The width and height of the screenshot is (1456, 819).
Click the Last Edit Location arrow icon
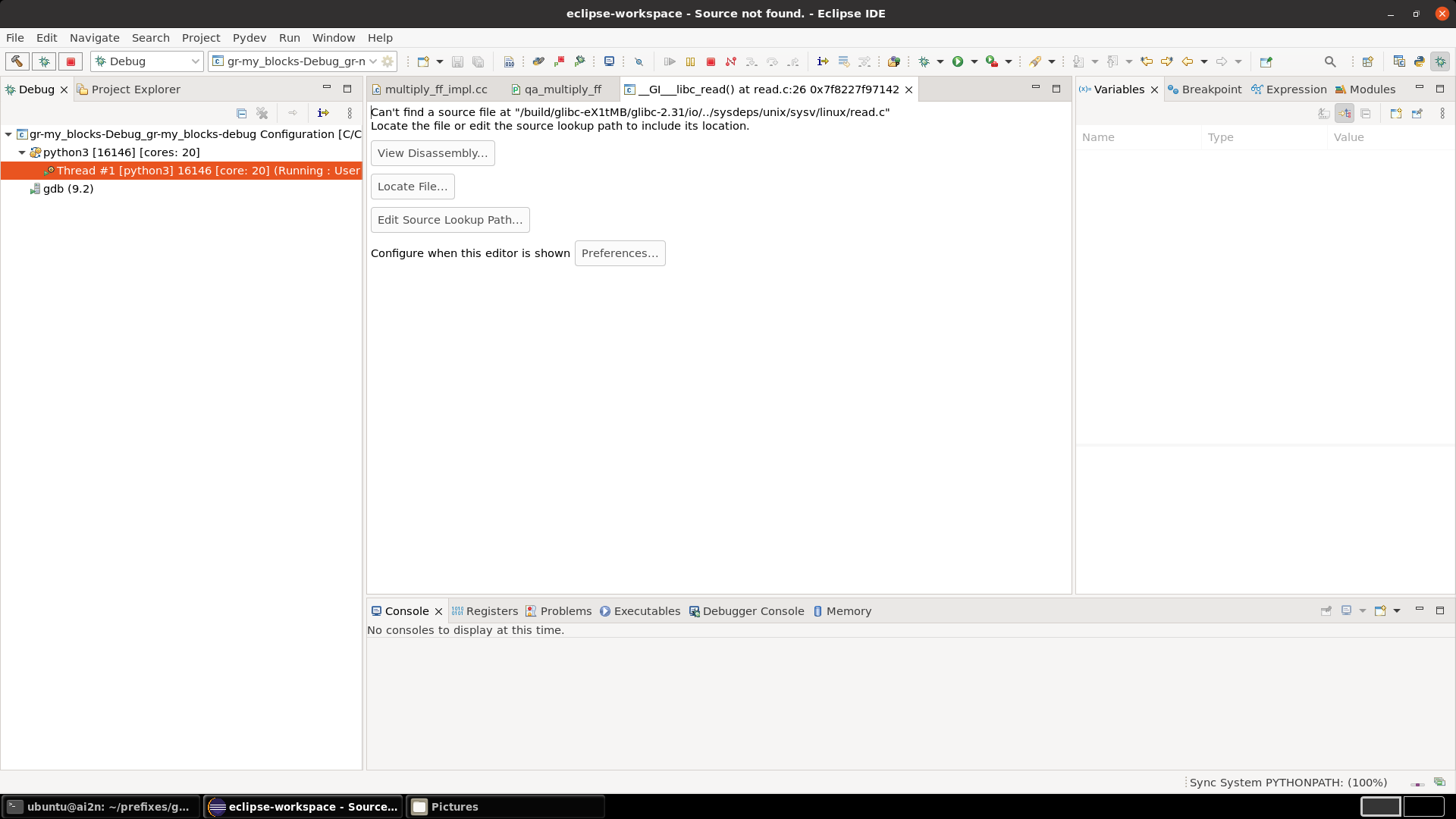point(1147,61)
